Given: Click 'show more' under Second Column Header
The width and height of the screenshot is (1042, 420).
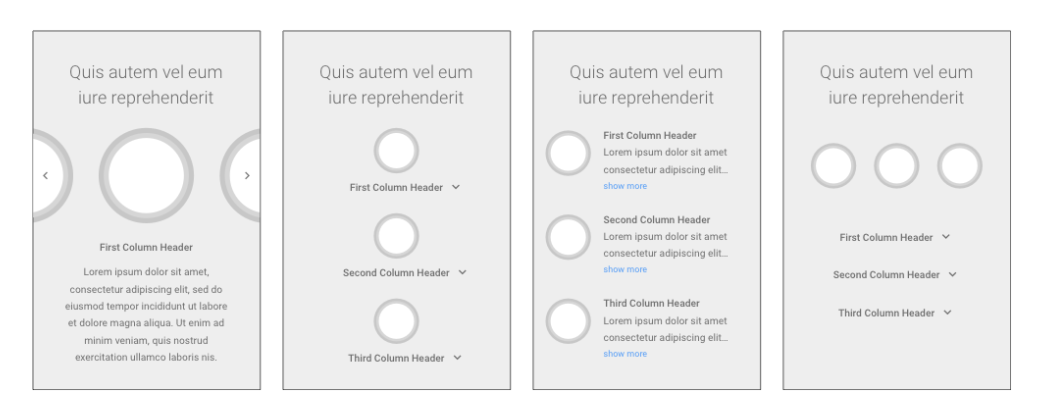Looking at the screenshot, I should 625,269.
